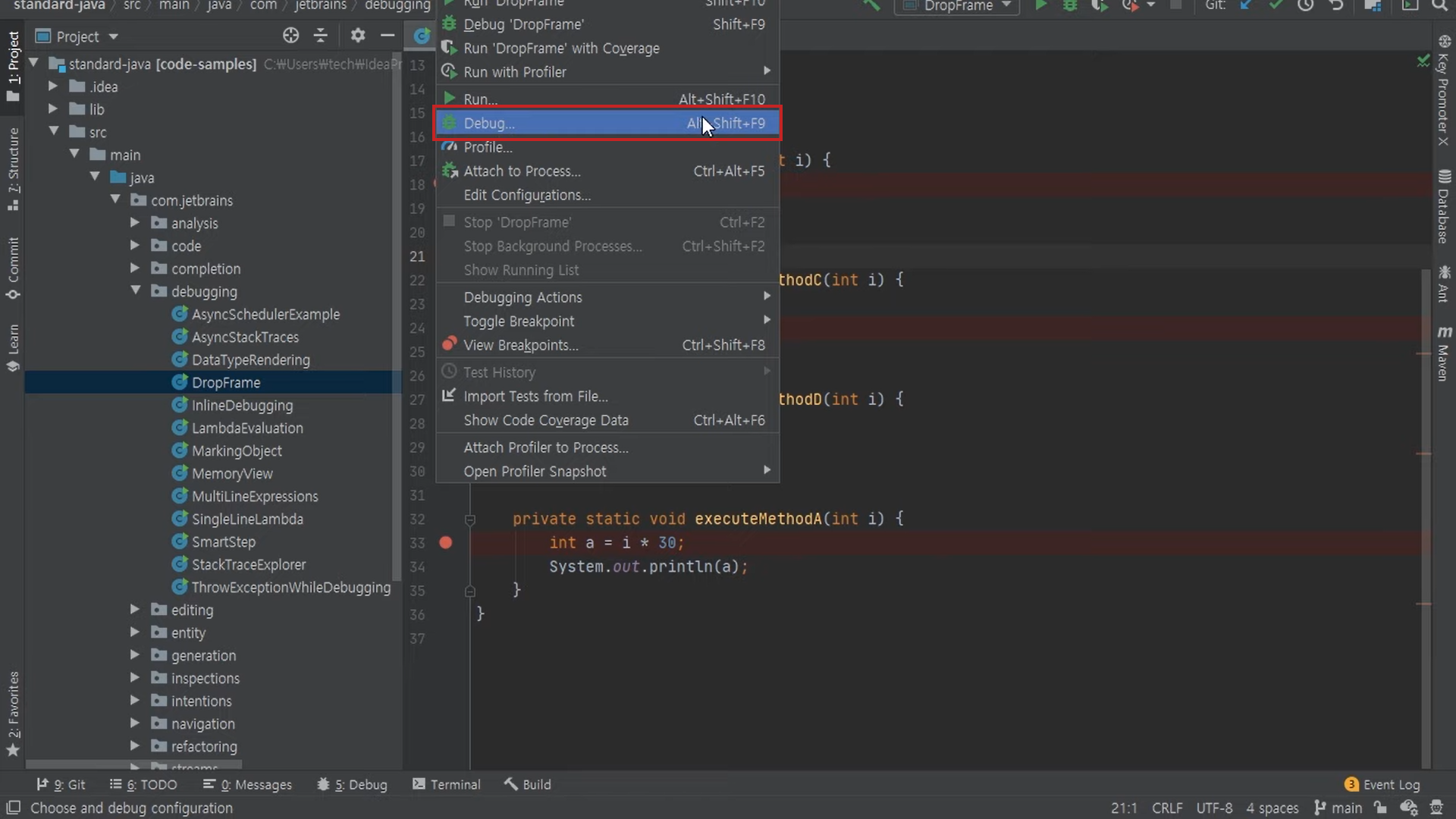1456x819 pixels.
Task: Click the Stop button in the top toolbar
Action: tap(1175, 5)
